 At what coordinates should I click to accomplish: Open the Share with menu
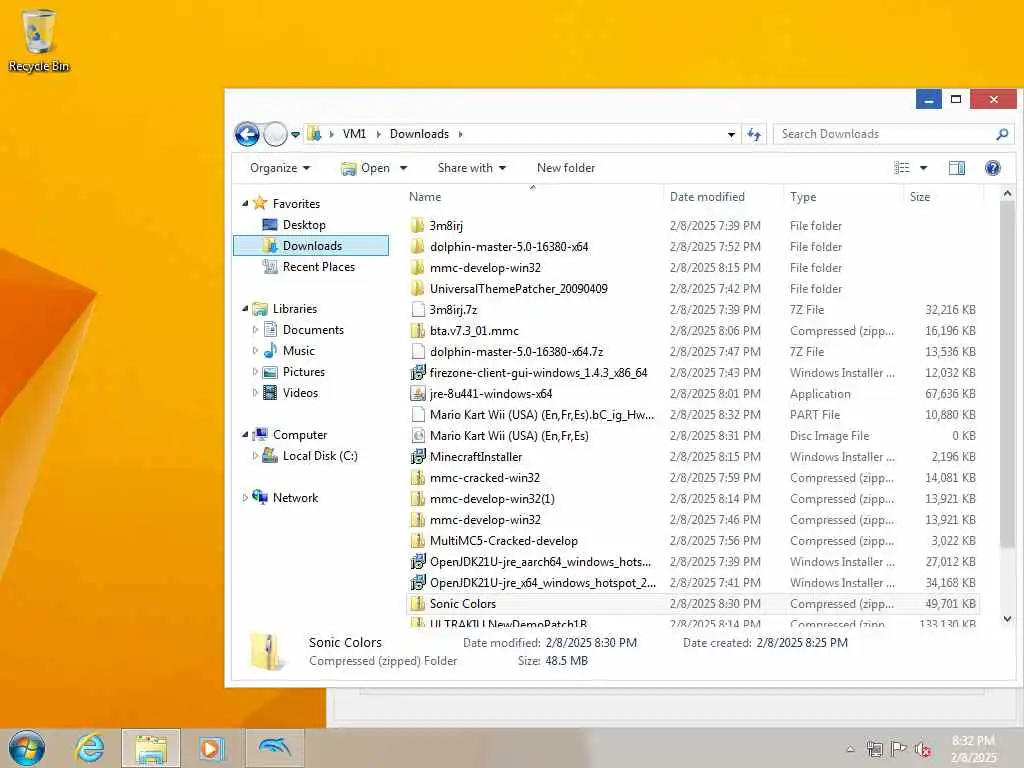pyautogui.click(x=472, y=168)
